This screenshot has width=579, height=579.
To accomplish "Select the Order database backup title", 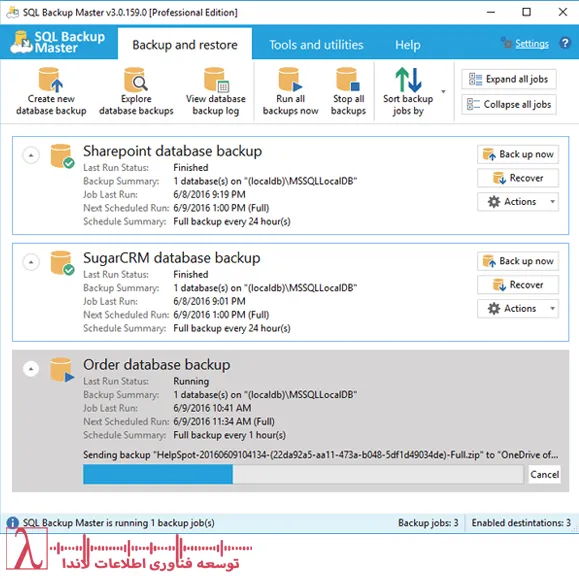I will [157, 364].
